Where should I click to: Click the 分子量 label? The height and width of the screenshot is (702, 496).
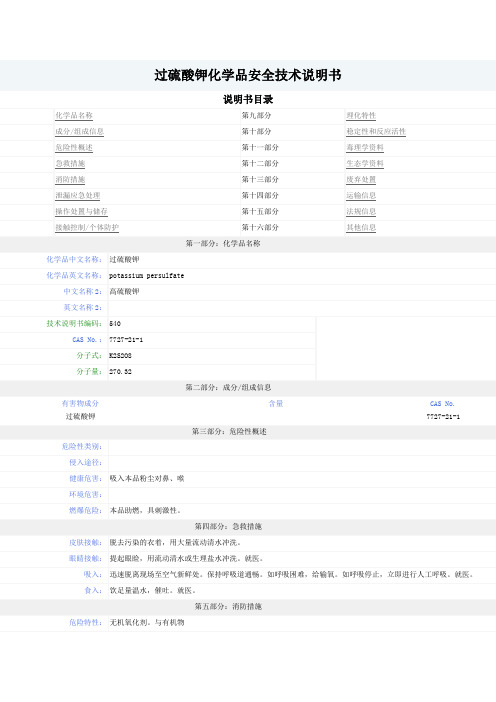click(89, 372)
